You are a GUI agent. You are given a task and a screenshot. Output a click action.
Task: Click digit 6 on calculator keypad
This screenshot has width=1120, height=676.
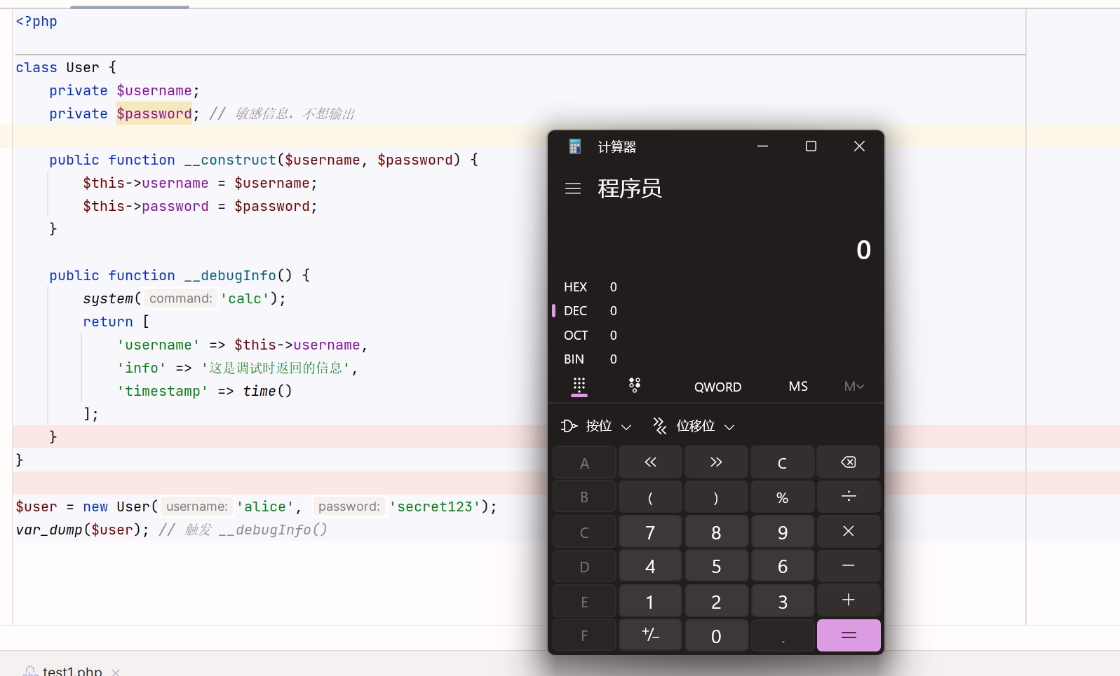click(x=782, y=566)
